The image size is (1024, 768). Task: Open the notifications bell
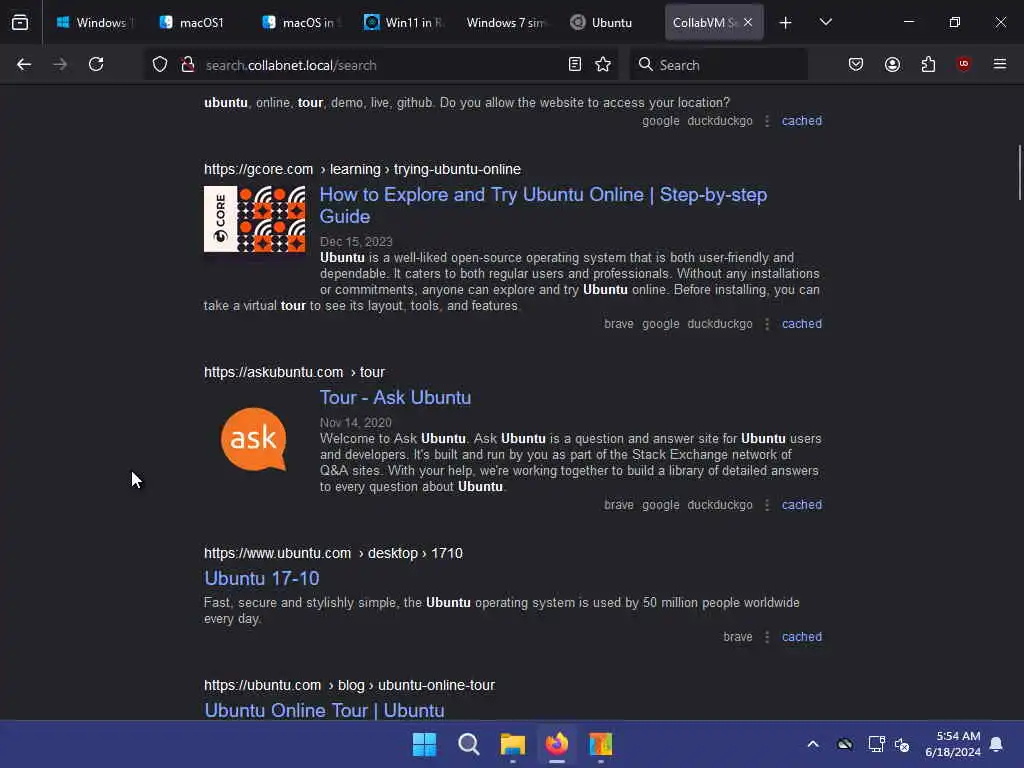(996, 744)
